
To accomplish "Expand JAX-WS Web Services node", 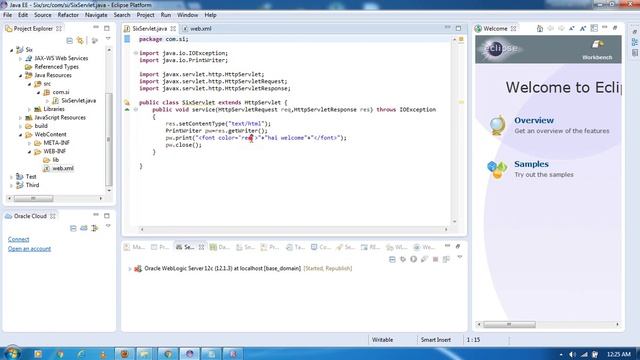I will (20, 58).
